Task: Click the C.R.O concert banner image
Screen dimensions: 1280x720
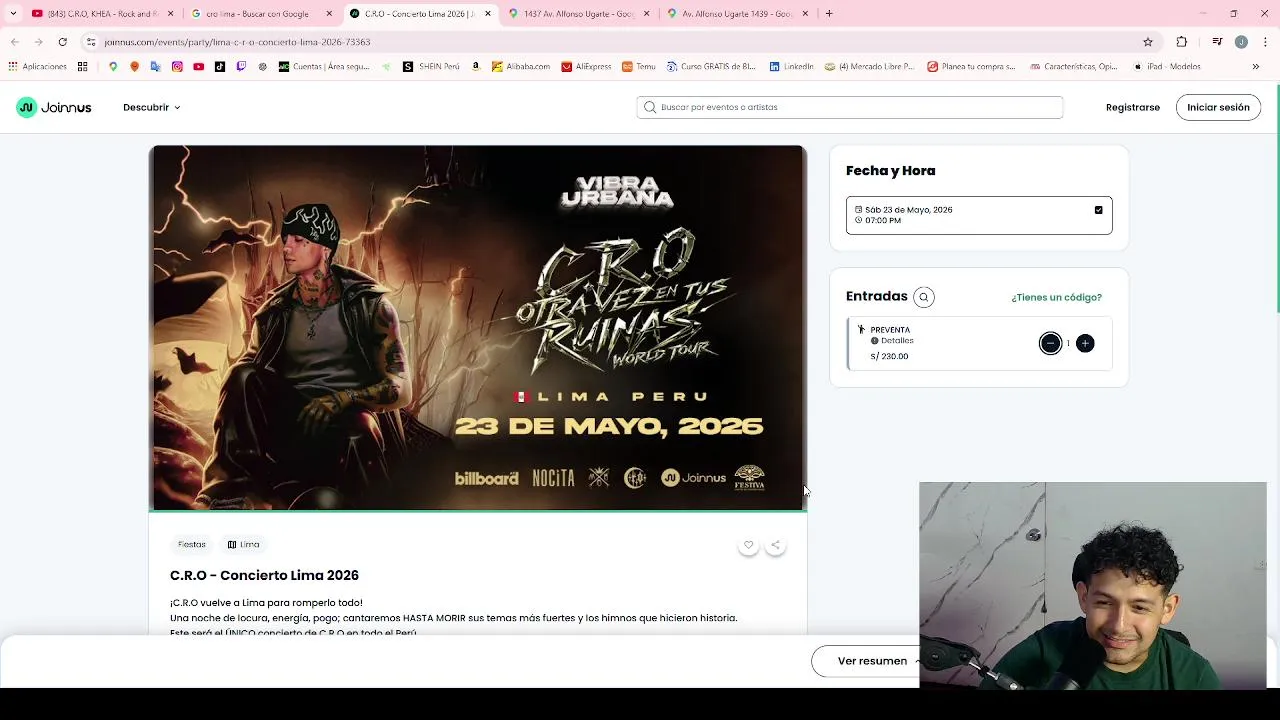Action: (478, 328)
